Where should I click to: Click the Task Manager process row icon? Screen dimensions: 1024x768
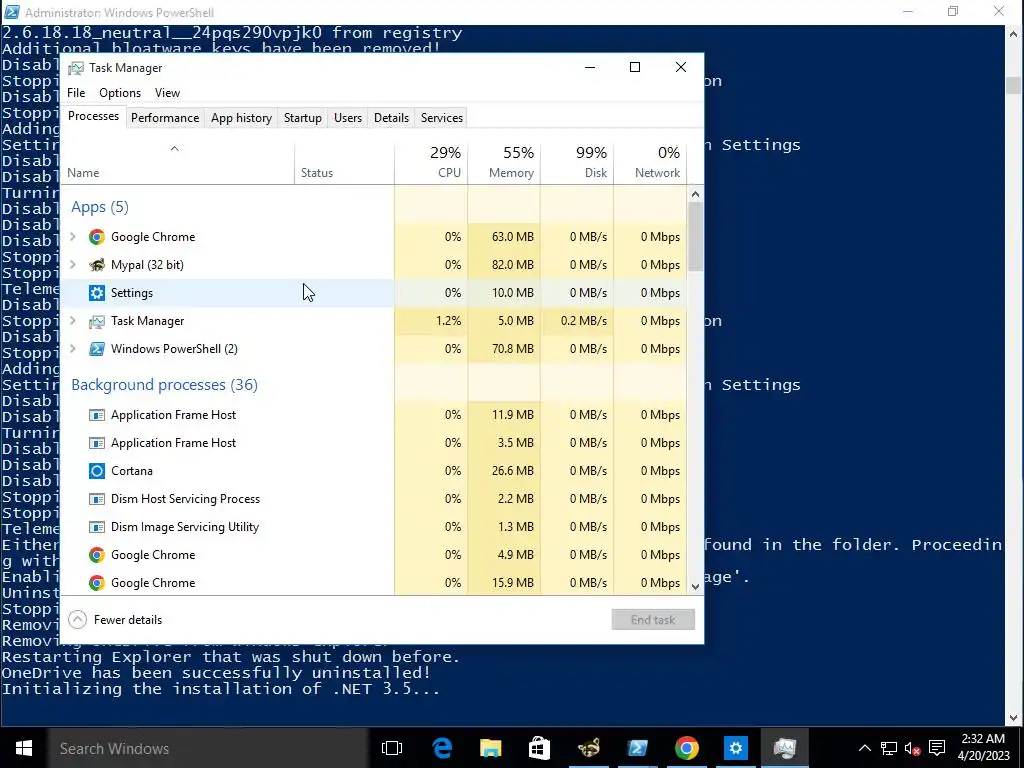97,321
